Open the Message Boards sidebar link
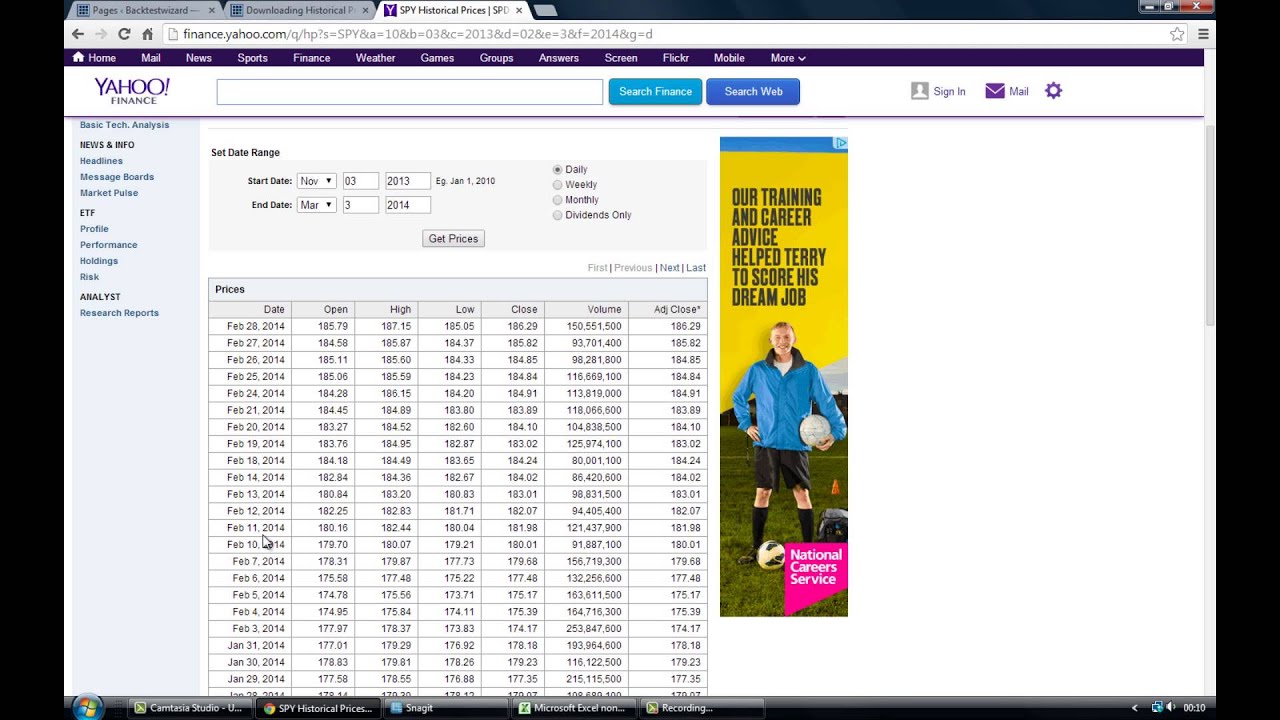 (x=117, y=177)
